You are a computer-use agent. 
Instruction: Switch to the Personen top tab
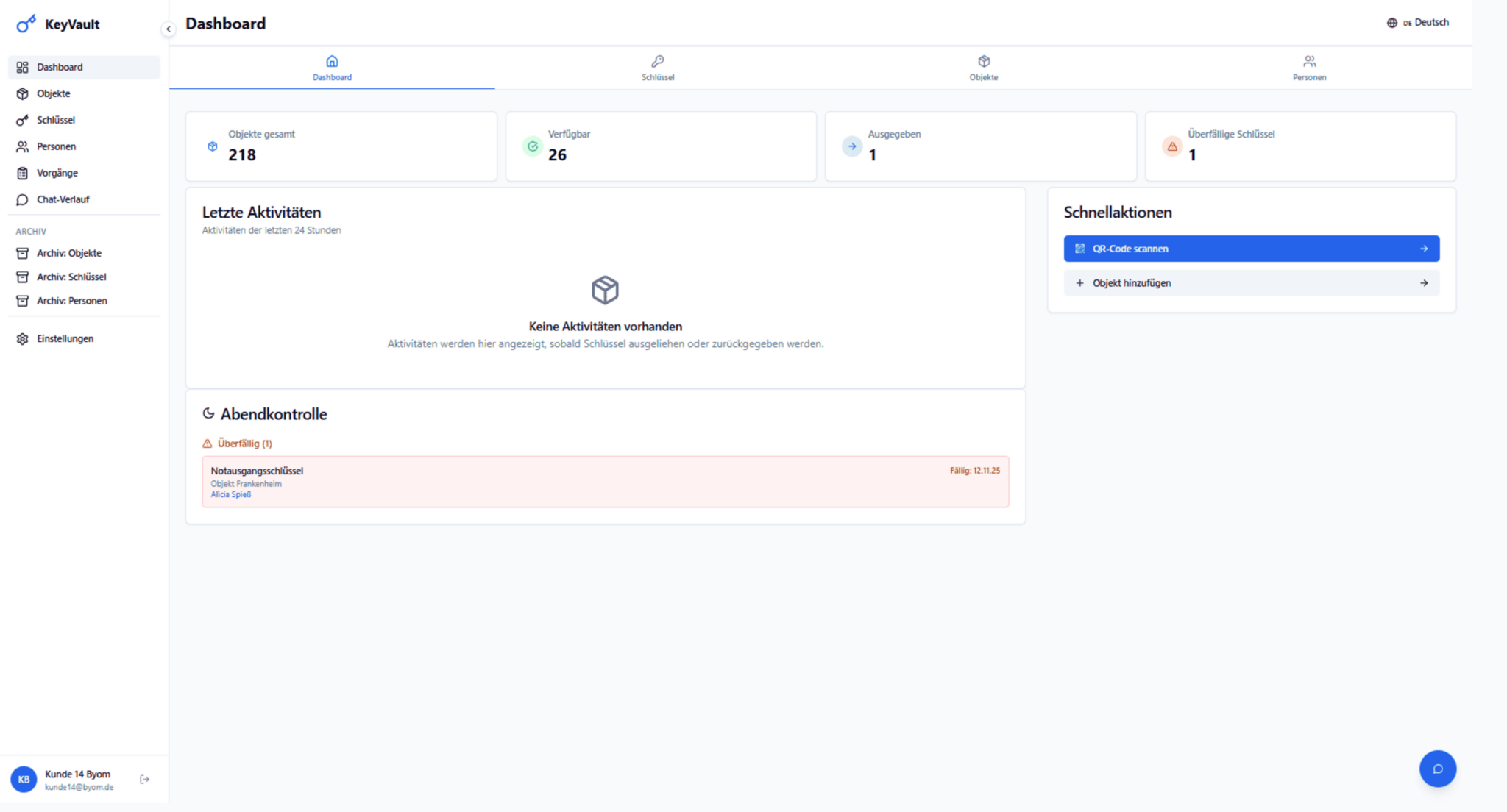[x=1309, y=68]
